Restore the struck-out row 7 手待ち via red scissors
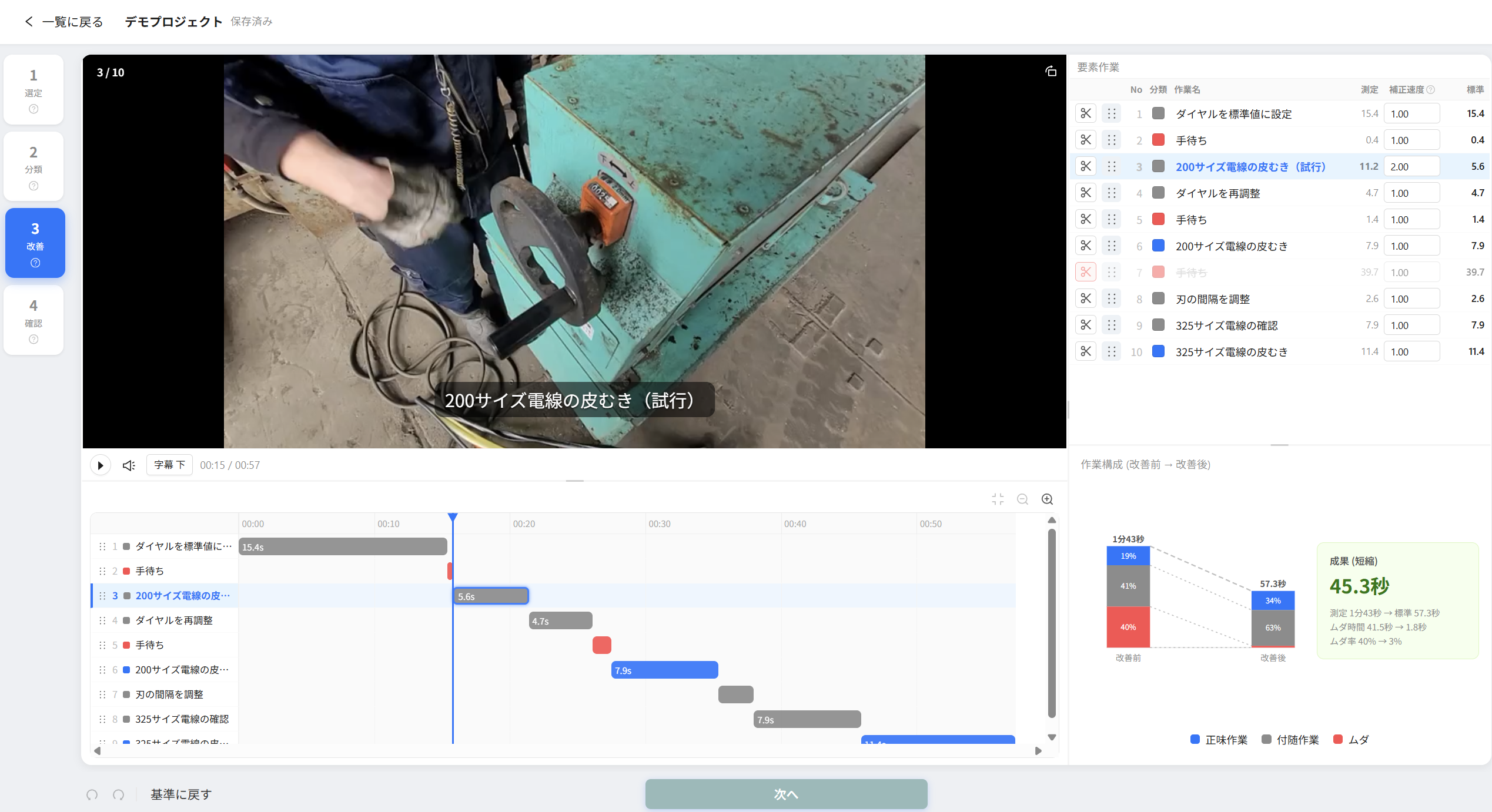Screen dimensions: 1492x812 pyautogui.click(x=1086, y=272)
